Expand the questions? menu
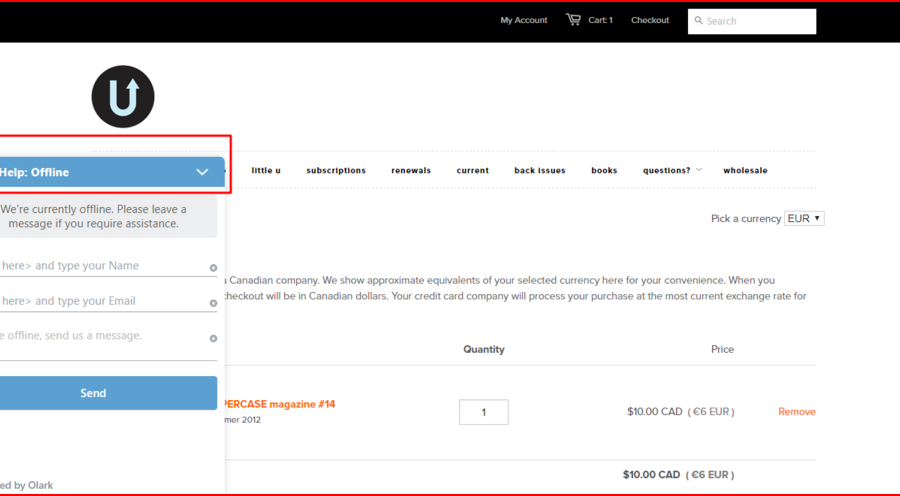 tap(671, 171)
